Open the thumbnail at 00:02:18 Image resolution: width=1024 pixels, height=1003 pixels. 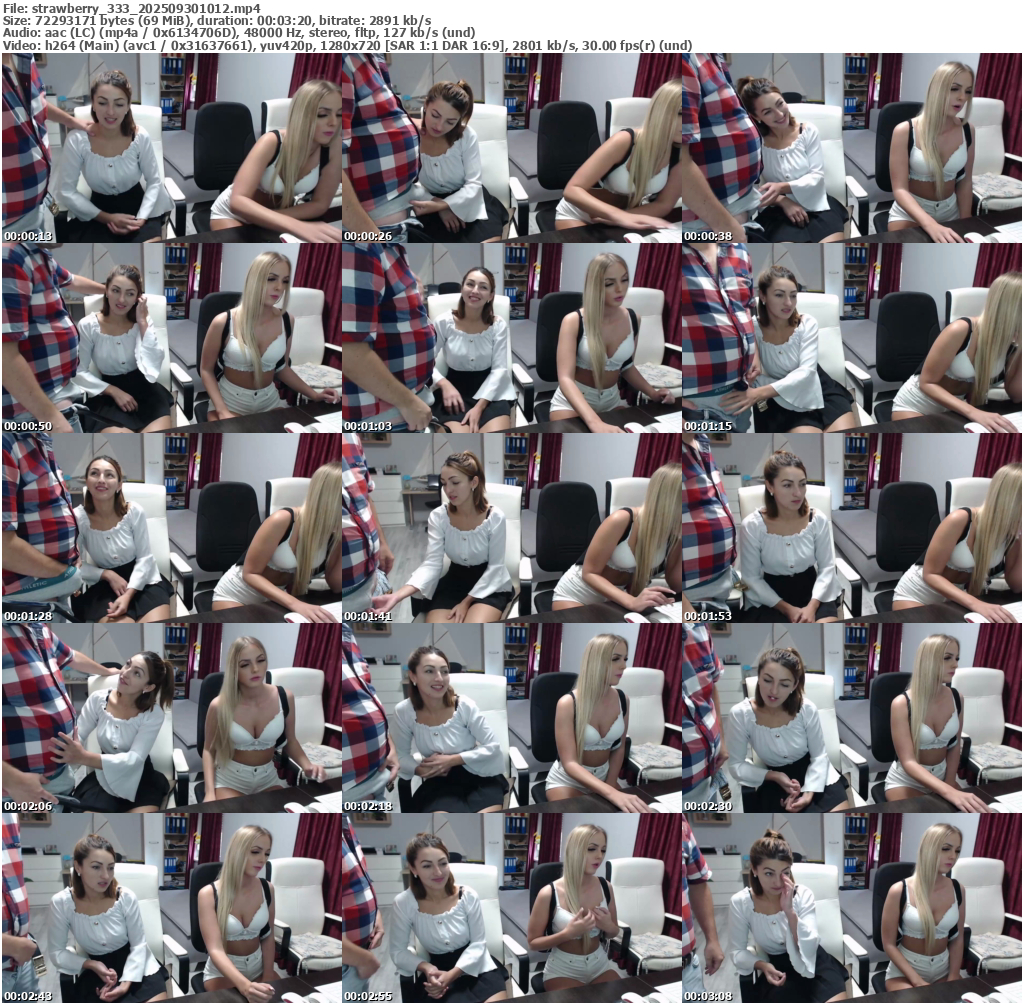click(x=511, y=718)
